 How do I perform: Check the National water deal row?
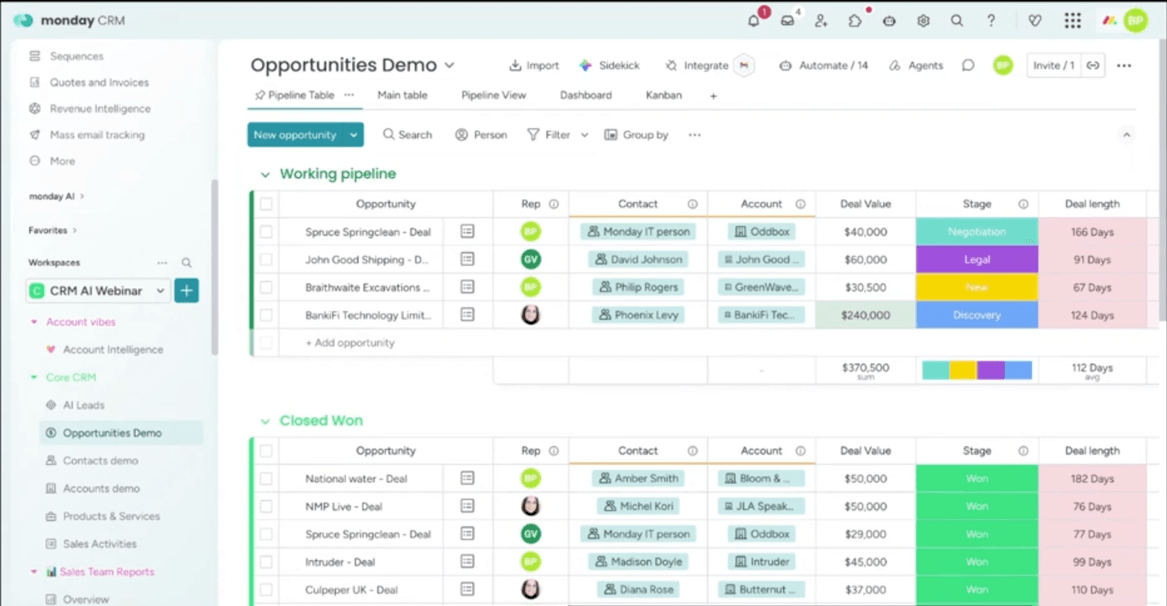pos(266,479)
